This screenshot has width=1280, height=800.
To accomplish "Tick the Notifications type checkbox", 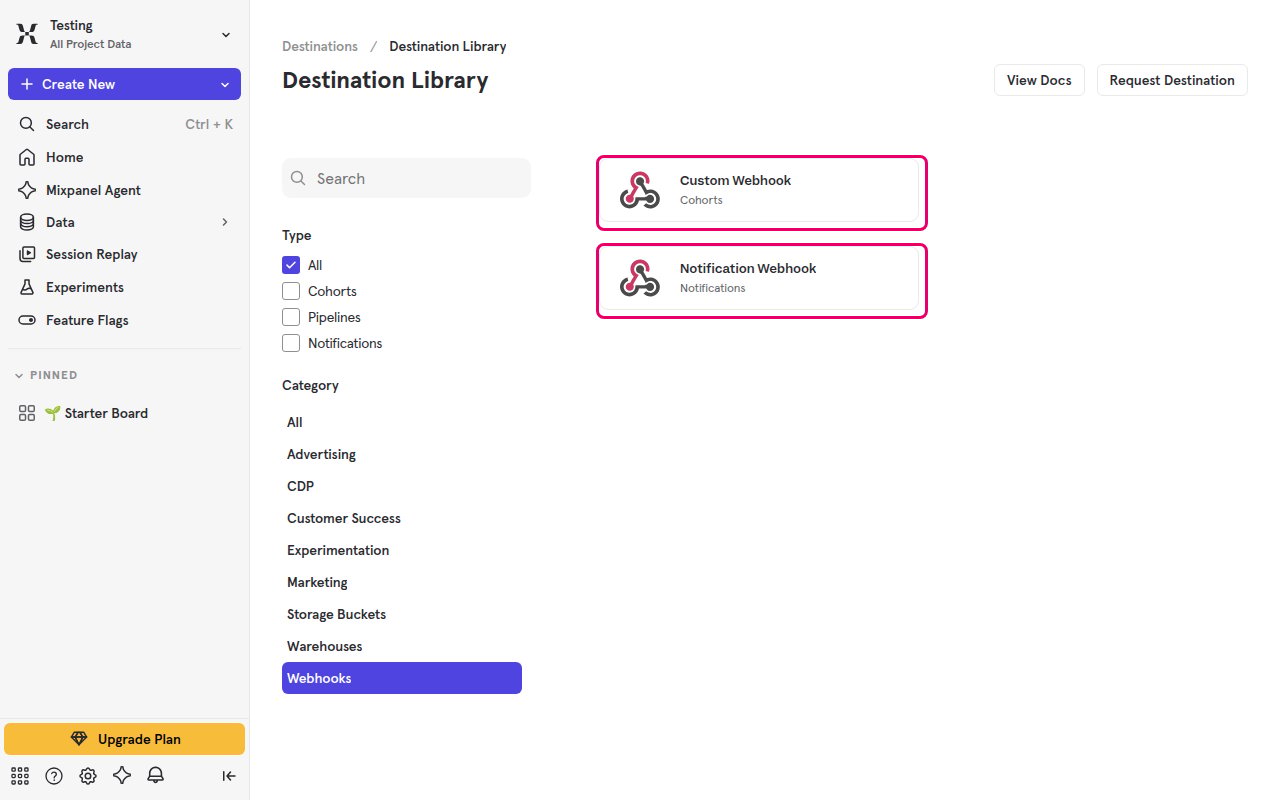I will click(x=291, y=343).
